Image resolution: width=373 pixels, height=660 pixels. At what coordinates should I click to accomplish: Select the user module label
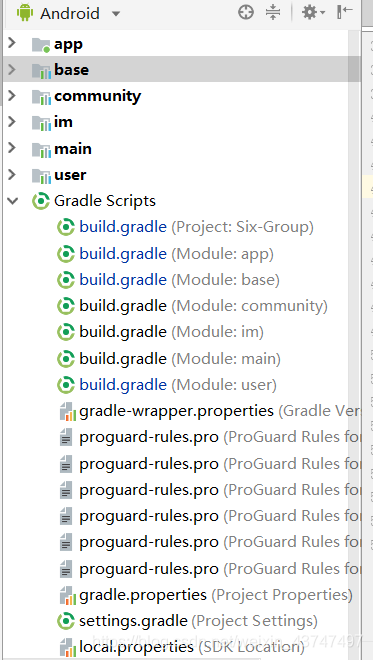pos(70,175)
